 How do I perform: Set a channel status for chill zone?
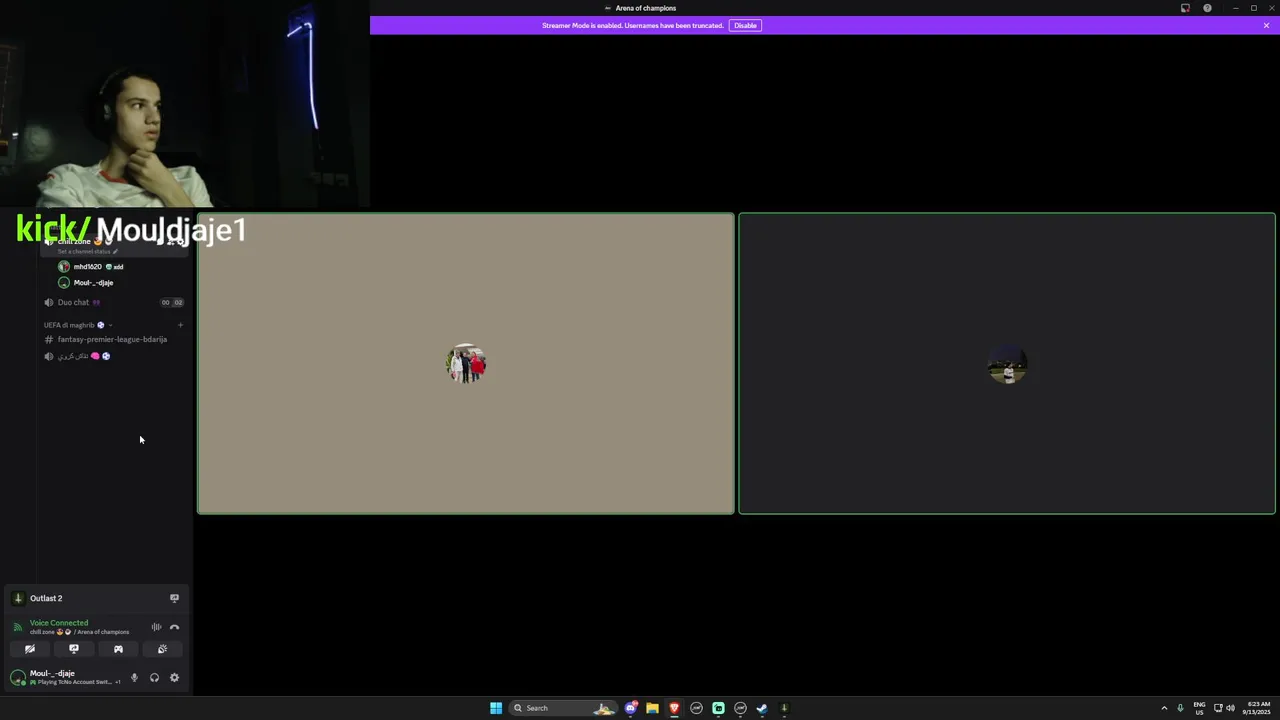click(88, 251)
